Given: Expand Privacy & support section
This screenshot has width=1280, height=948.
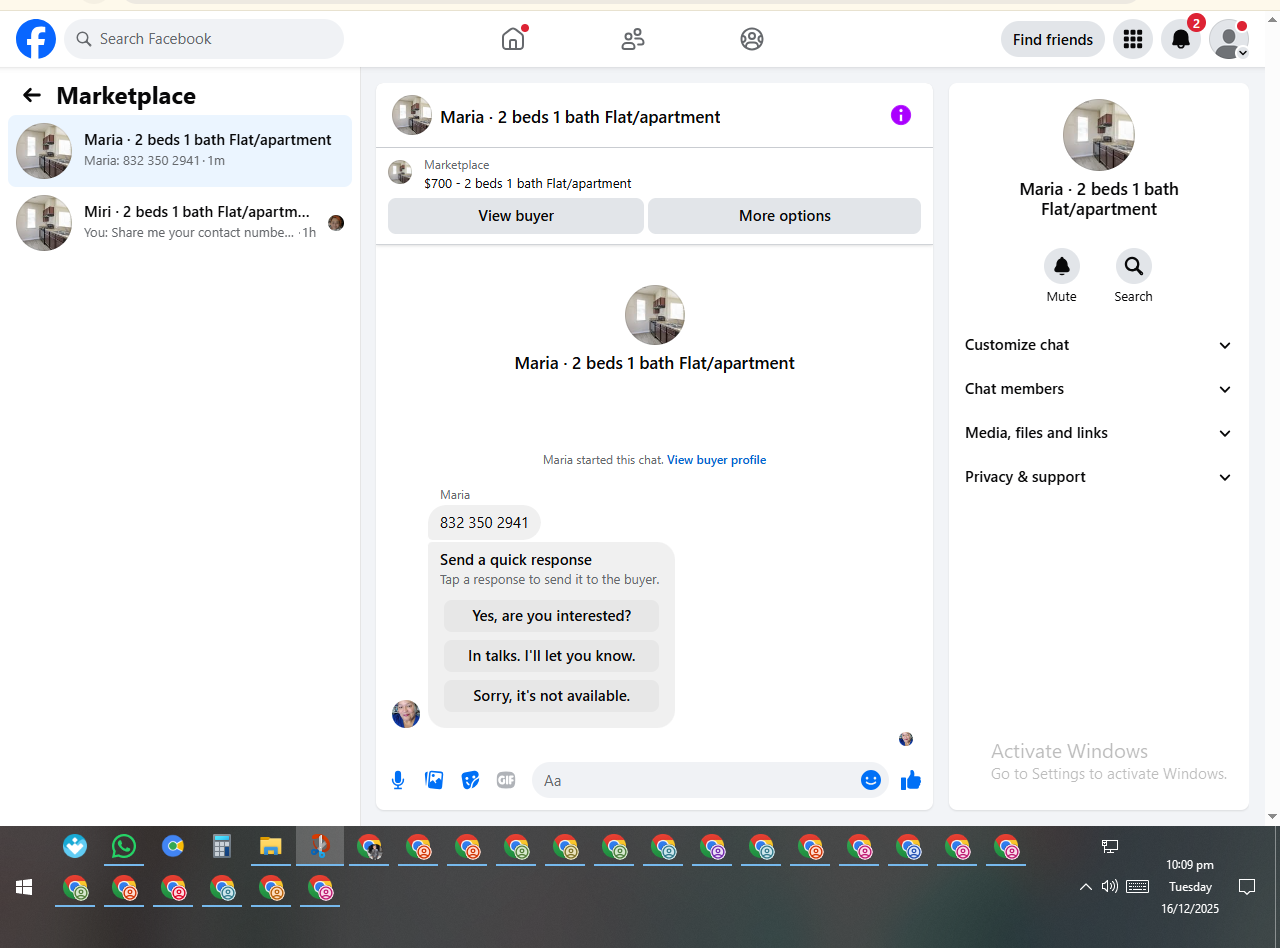Looking at the screenshot, I should click(1099, 477).
